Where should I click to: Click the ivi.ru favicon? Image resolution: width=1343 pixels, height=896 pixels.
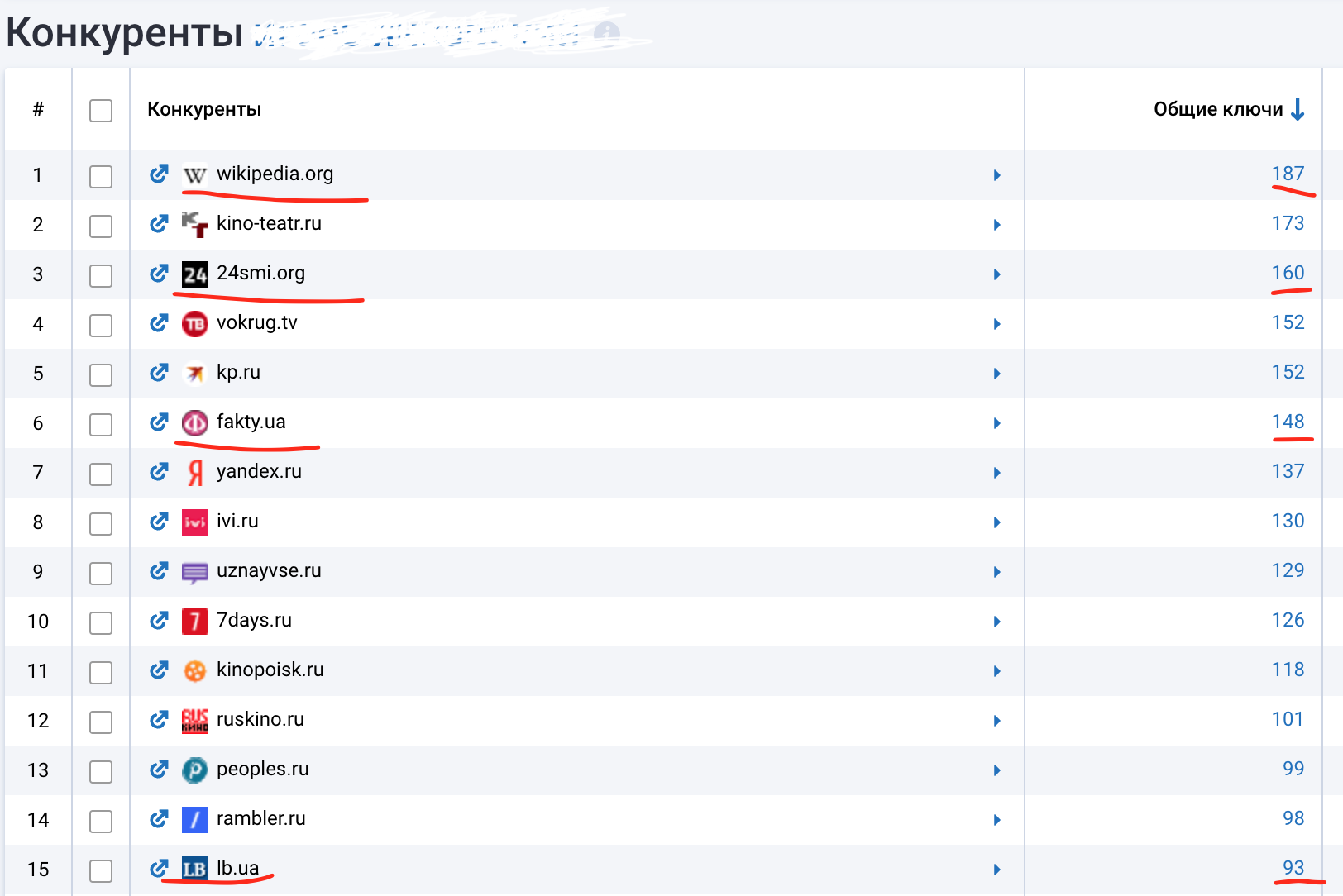coord(194,522)
